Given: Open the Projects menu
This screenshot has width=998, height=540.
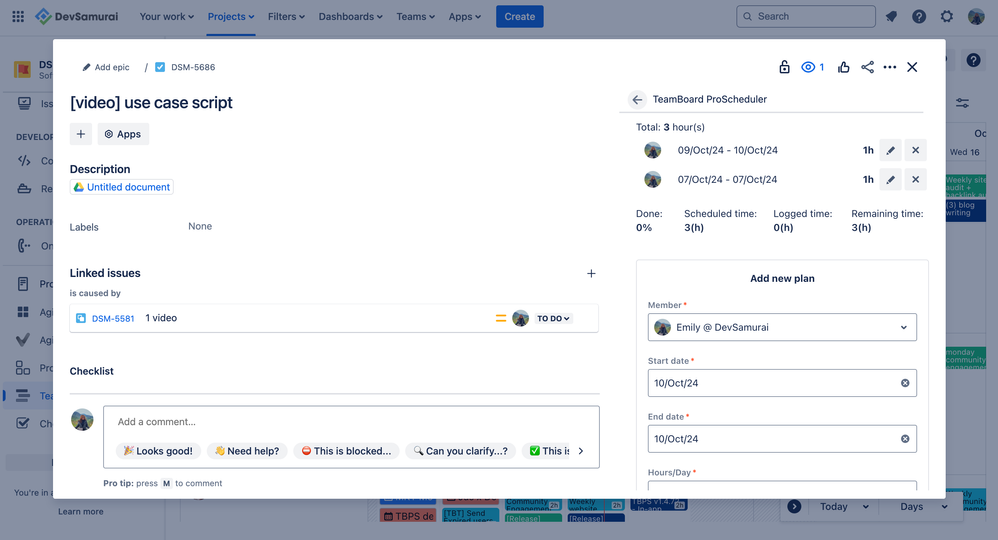Looking at the screenshot, I should [x=230, y=17].
